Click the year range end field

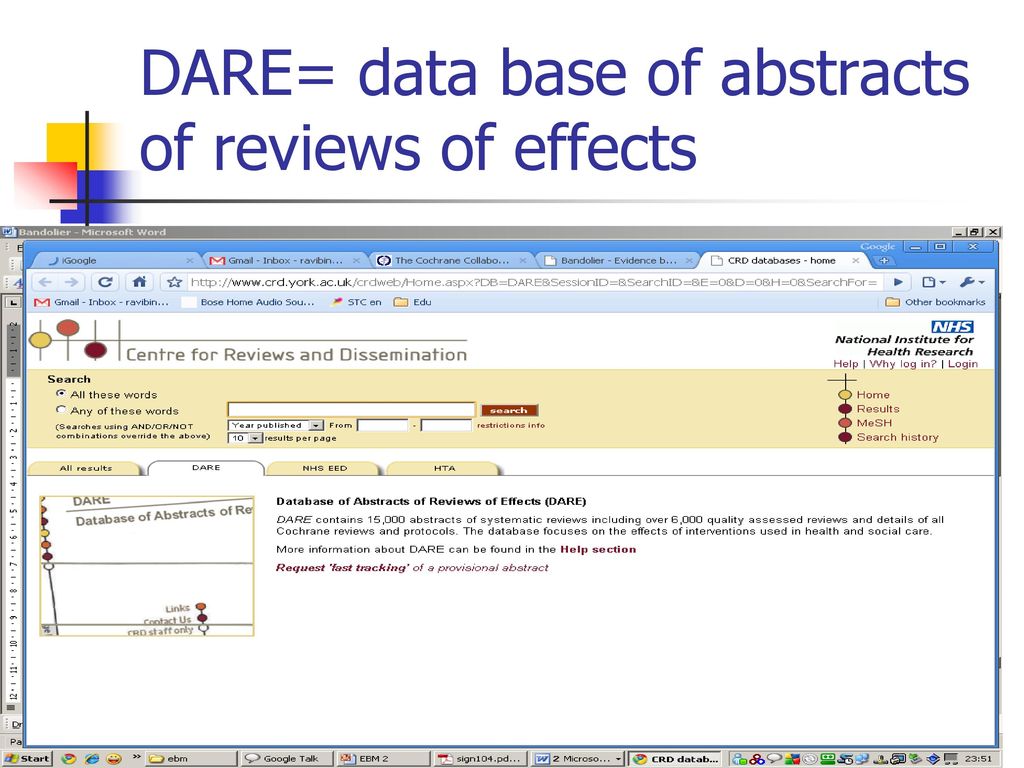tap(446, 425)
